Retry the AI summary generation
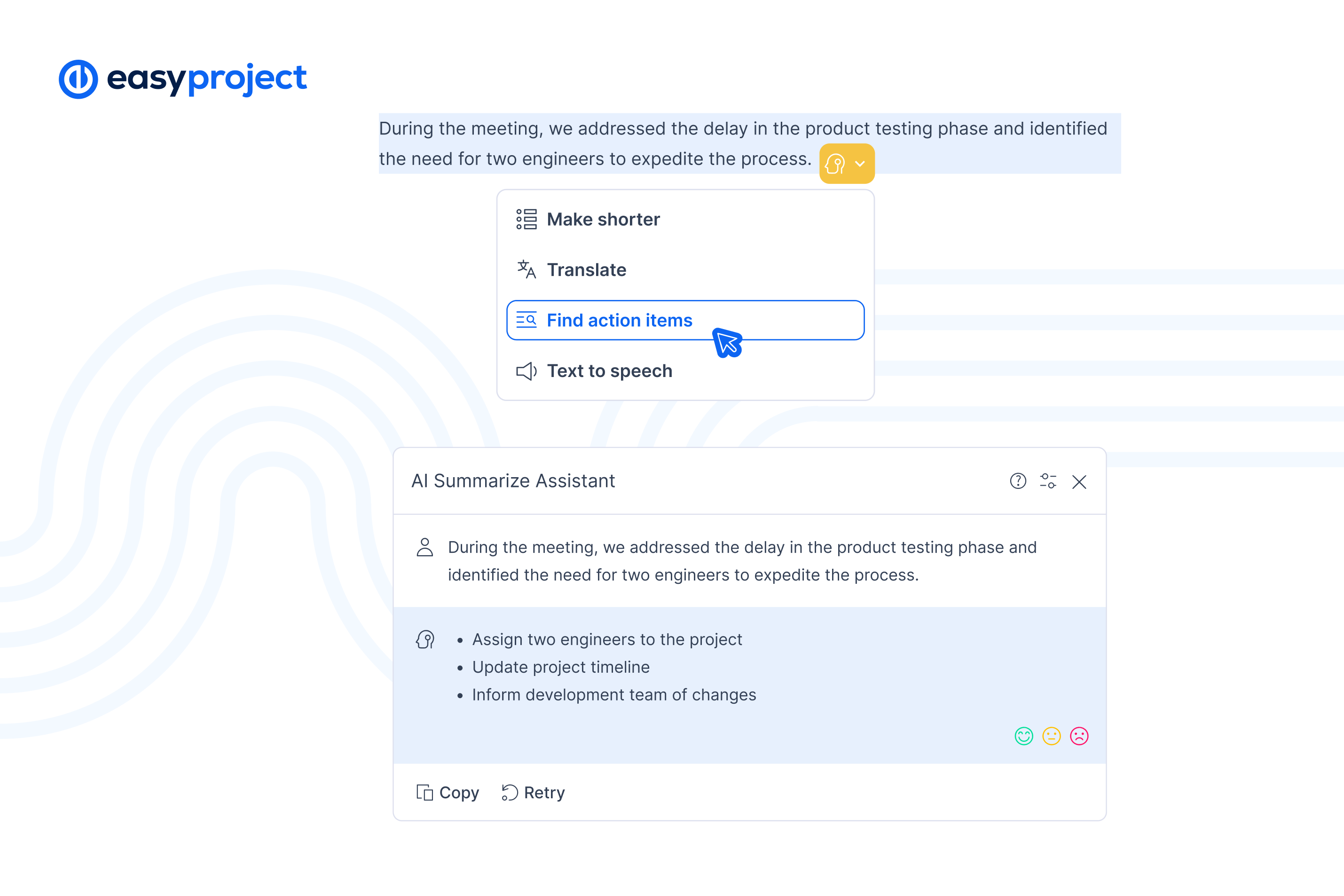 533,793
